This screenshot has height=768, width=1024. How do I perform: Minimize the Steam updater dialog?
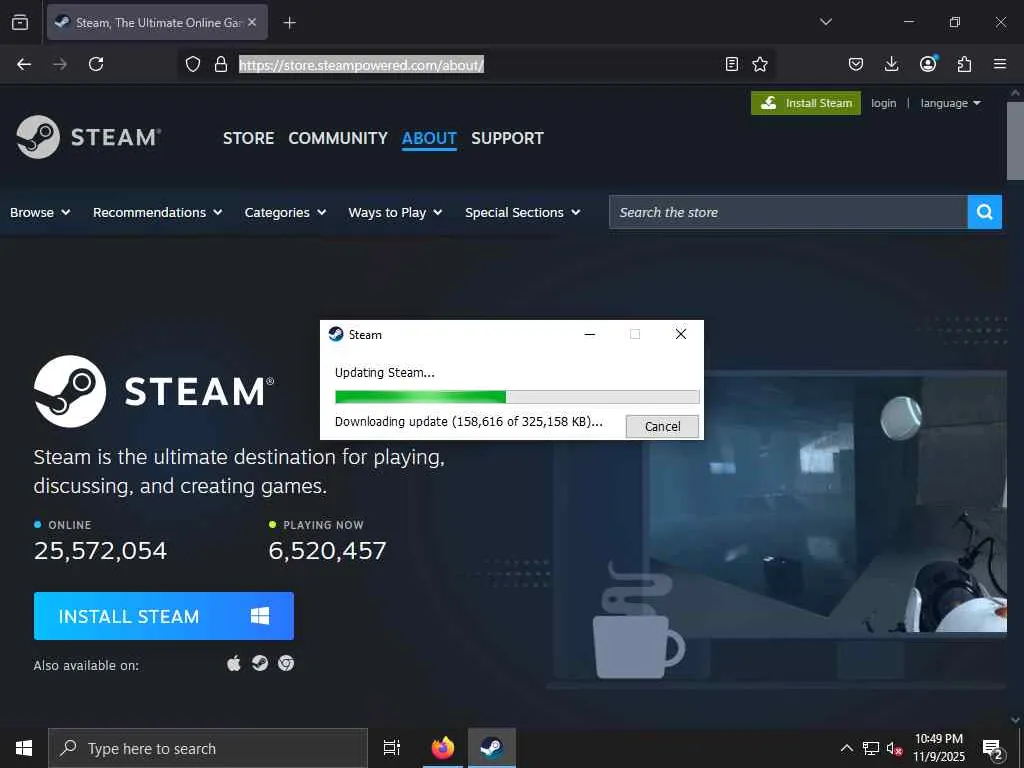coord(590,334)
